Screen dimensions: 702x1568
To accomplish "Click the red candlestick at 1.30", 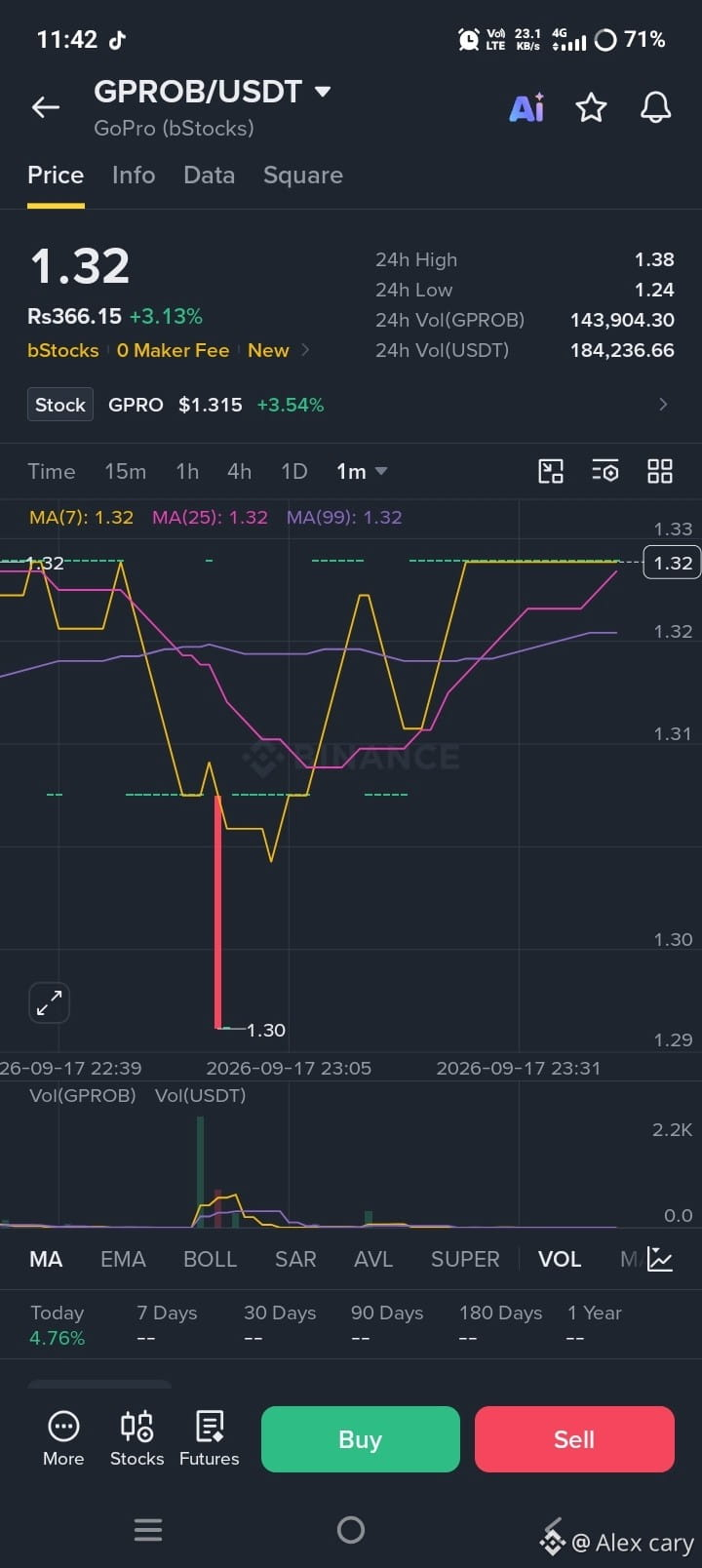I will 217,912.
